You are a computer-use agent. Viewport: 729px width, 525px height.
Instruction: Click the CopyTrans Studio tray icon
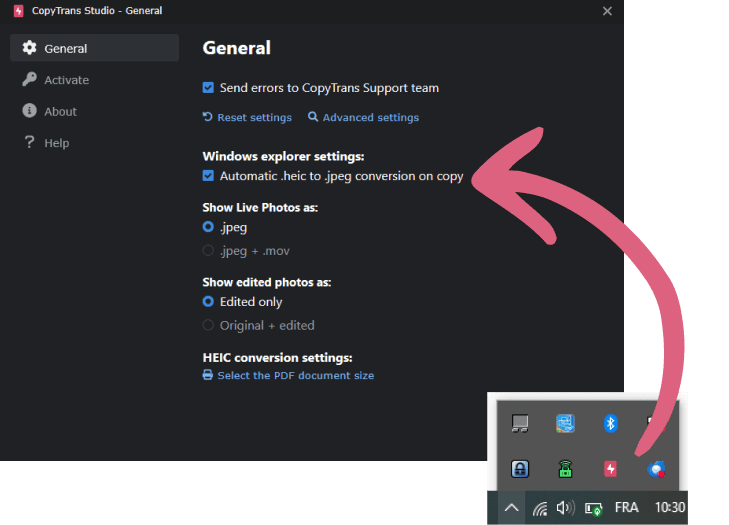point(610,469)
